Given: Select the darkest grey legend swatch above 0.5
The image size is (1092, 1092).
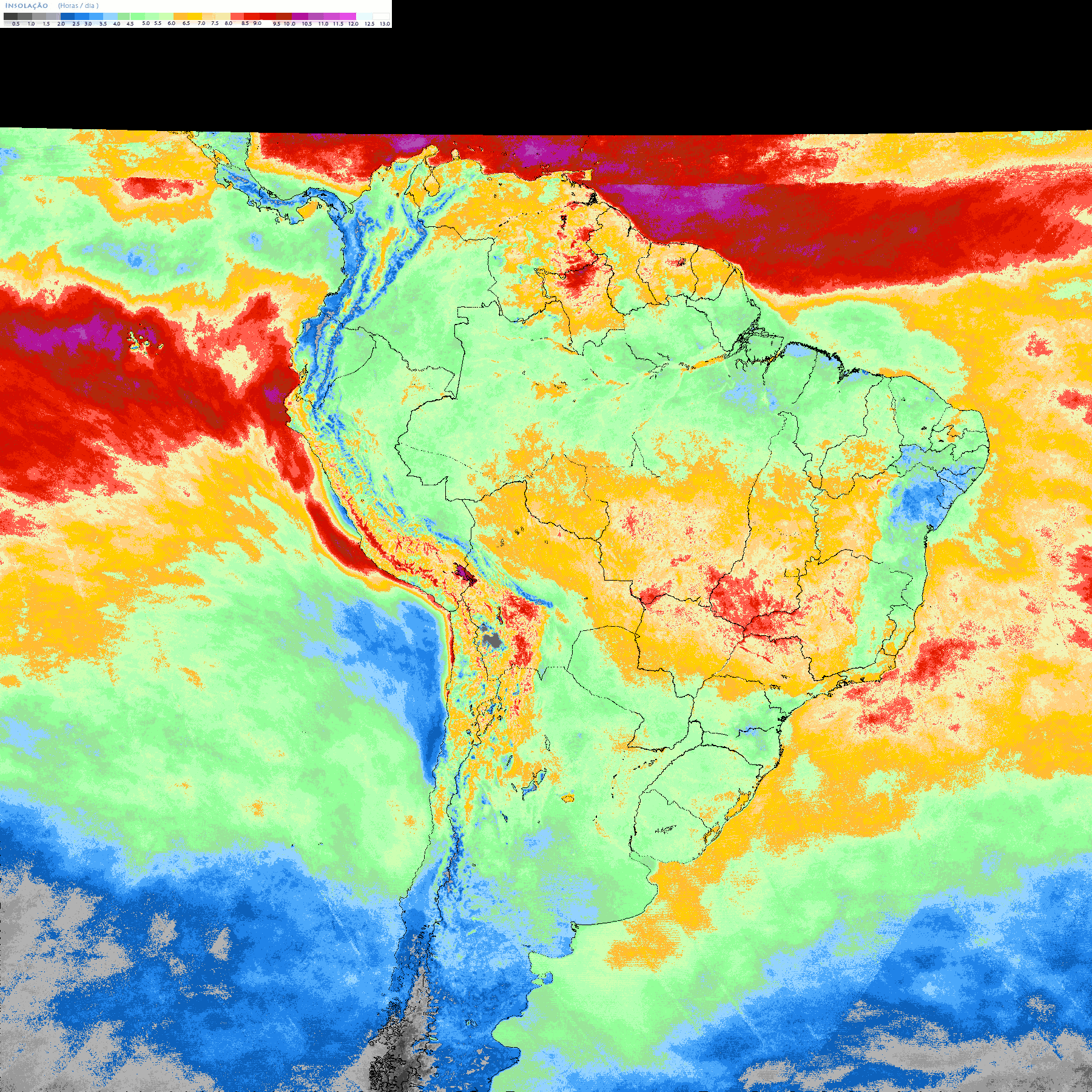Looking at the screenshot, I should point(10,16).
